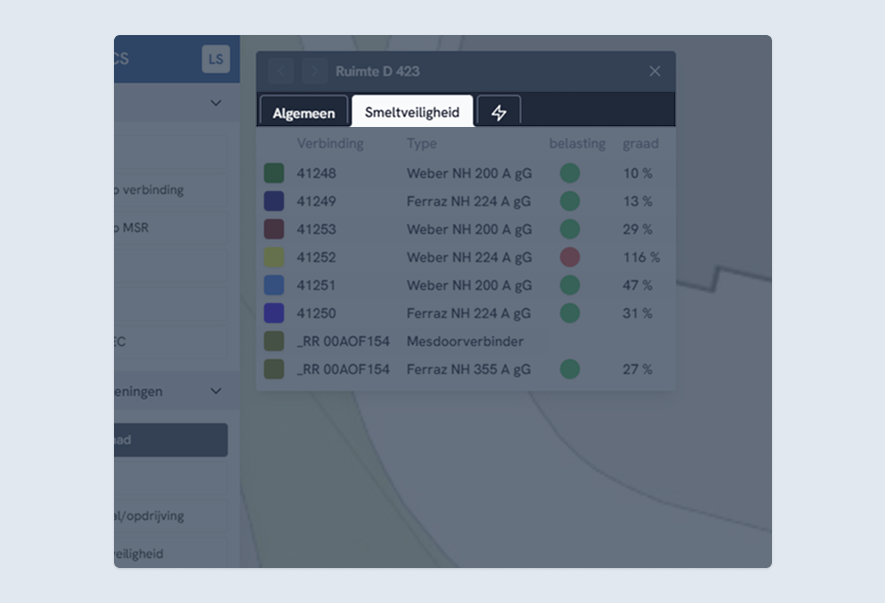Click green load indicator for connection 41251

click(569, 285)
